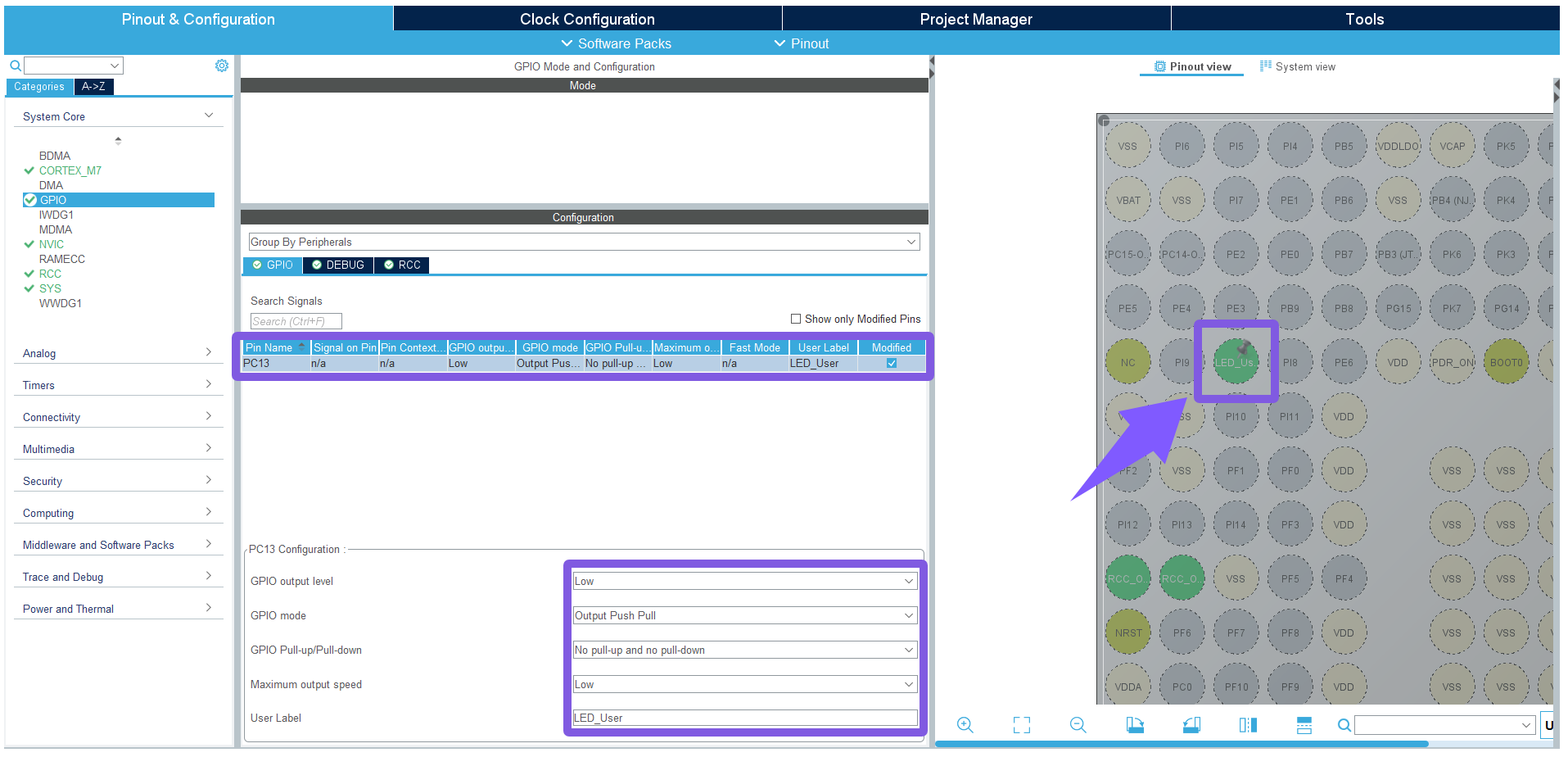The height and width of the screenshot is (757, 1568).
Task: Select CORTEX_M7 in the System Core list
Action: [x=70, y=170]
